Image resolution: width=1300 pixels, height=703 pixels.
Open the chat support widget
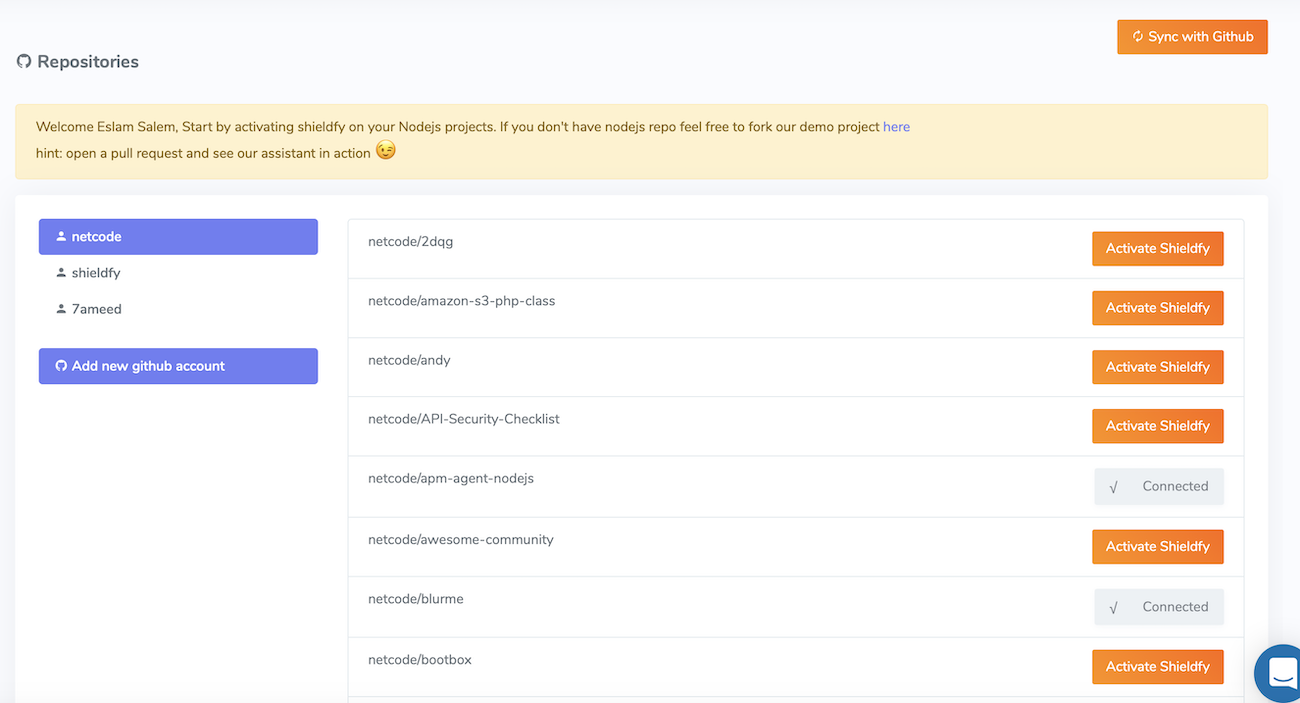(x=1278, y=673)
